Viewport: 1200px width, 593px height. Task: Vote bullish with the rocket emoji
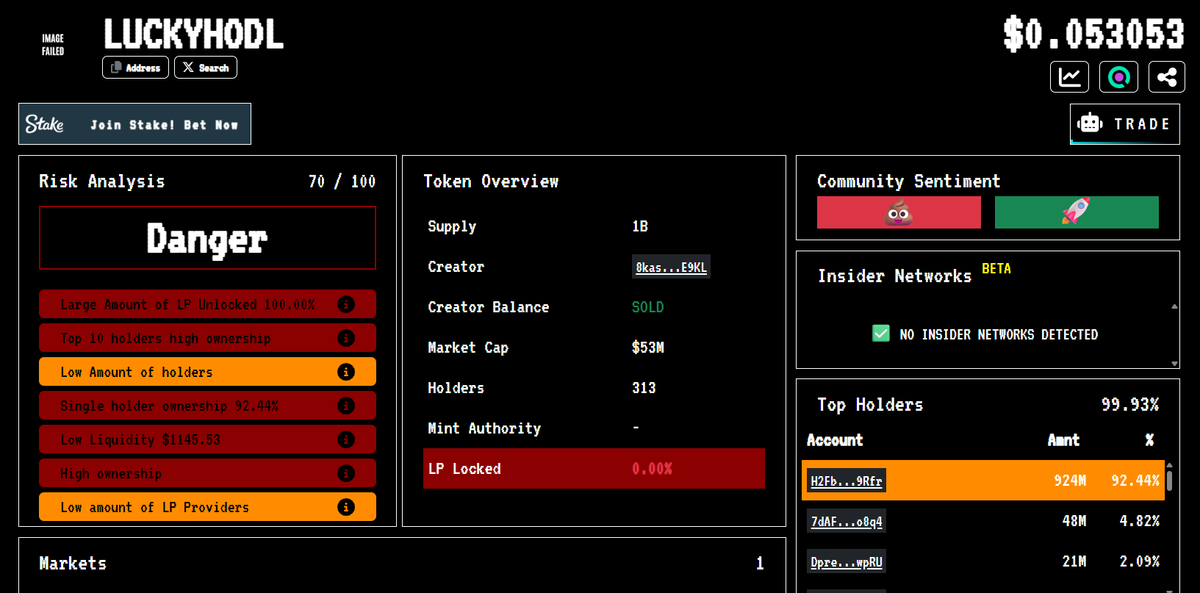pos(1077,212)
